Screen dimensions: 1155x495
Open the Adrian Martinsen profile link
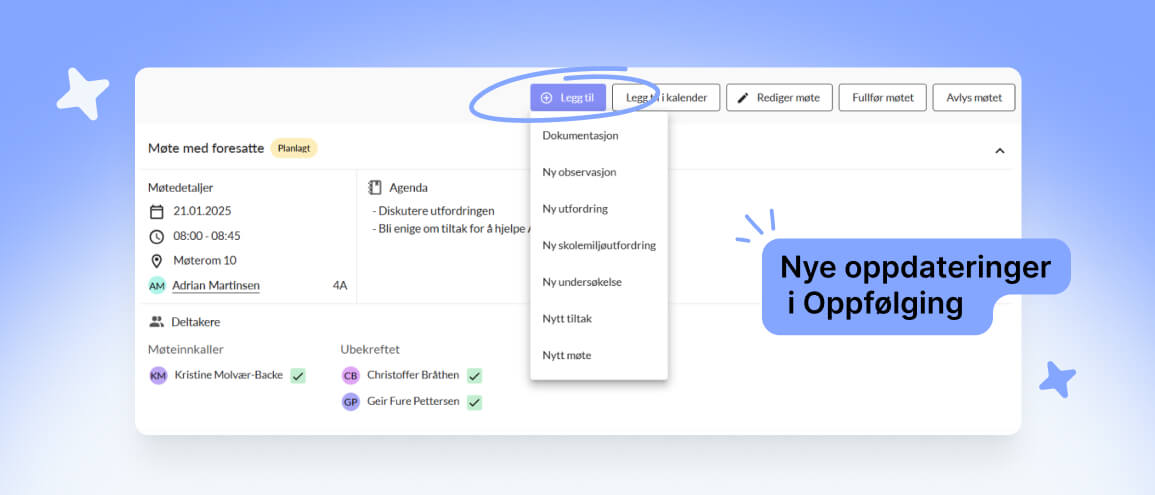point(215,286)
